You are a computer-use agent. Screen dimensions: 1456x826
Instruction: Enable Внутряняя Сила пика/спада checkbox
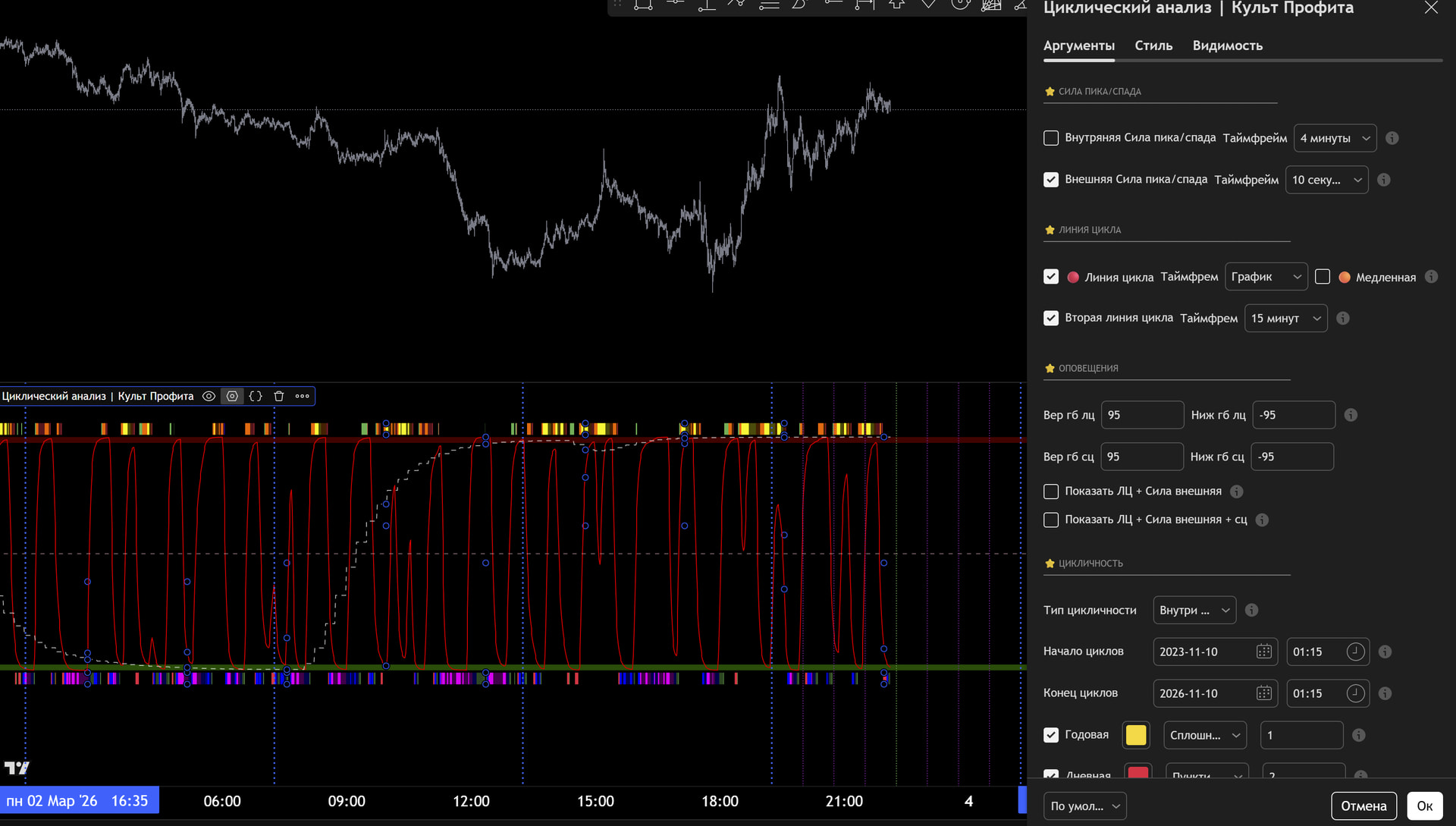(1051, 138)
